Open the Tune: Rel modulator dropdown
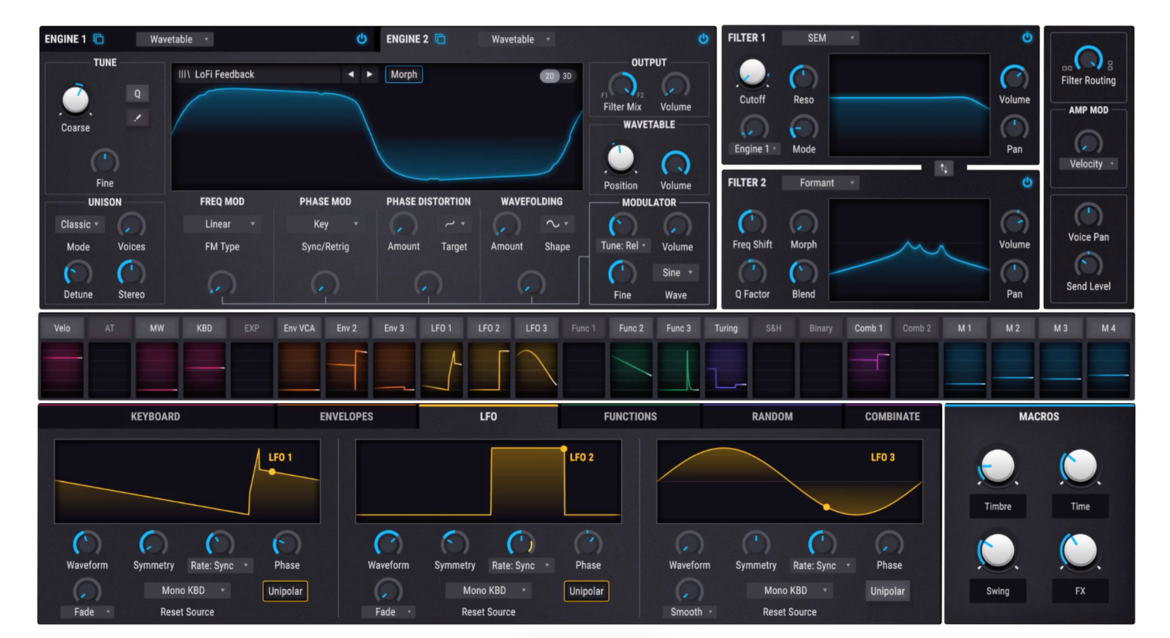Viewport: 1170px width, 638px height. click(623, 245)
